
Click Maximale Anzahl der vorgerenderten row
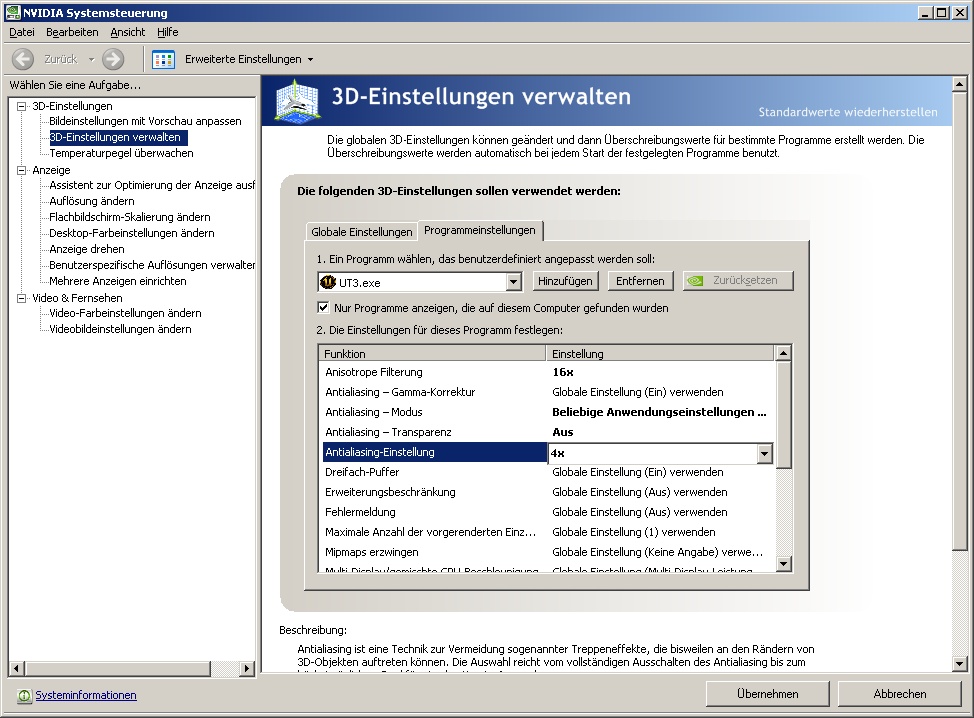point(548,532)
